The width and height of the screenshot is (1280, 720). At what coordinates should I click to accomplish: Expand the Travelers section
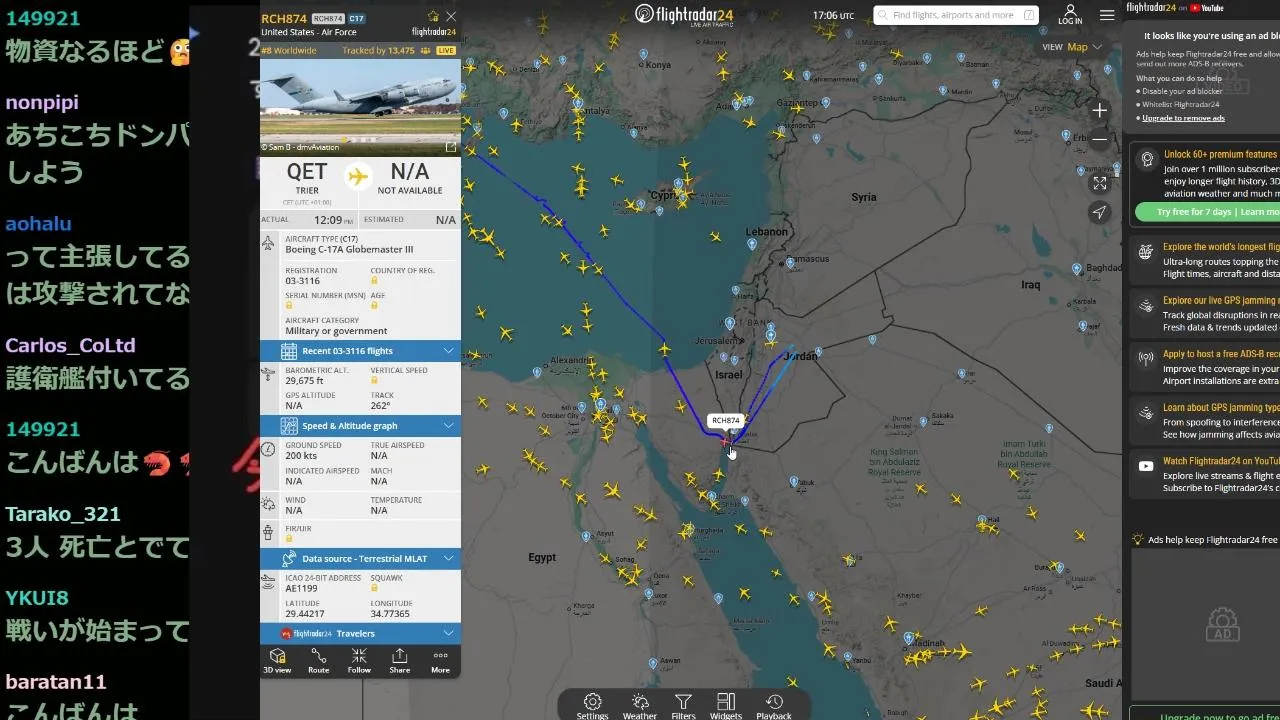[360, 634]
